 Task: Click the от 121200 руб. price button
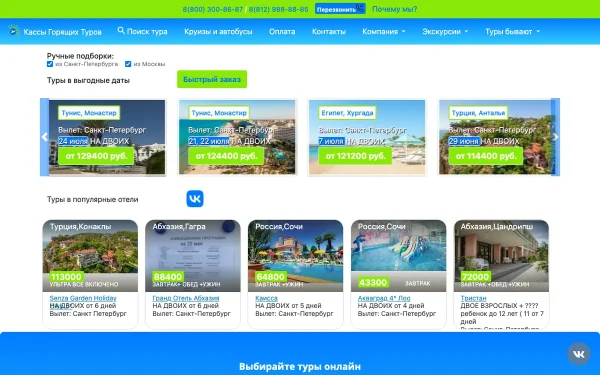(356, 156)
